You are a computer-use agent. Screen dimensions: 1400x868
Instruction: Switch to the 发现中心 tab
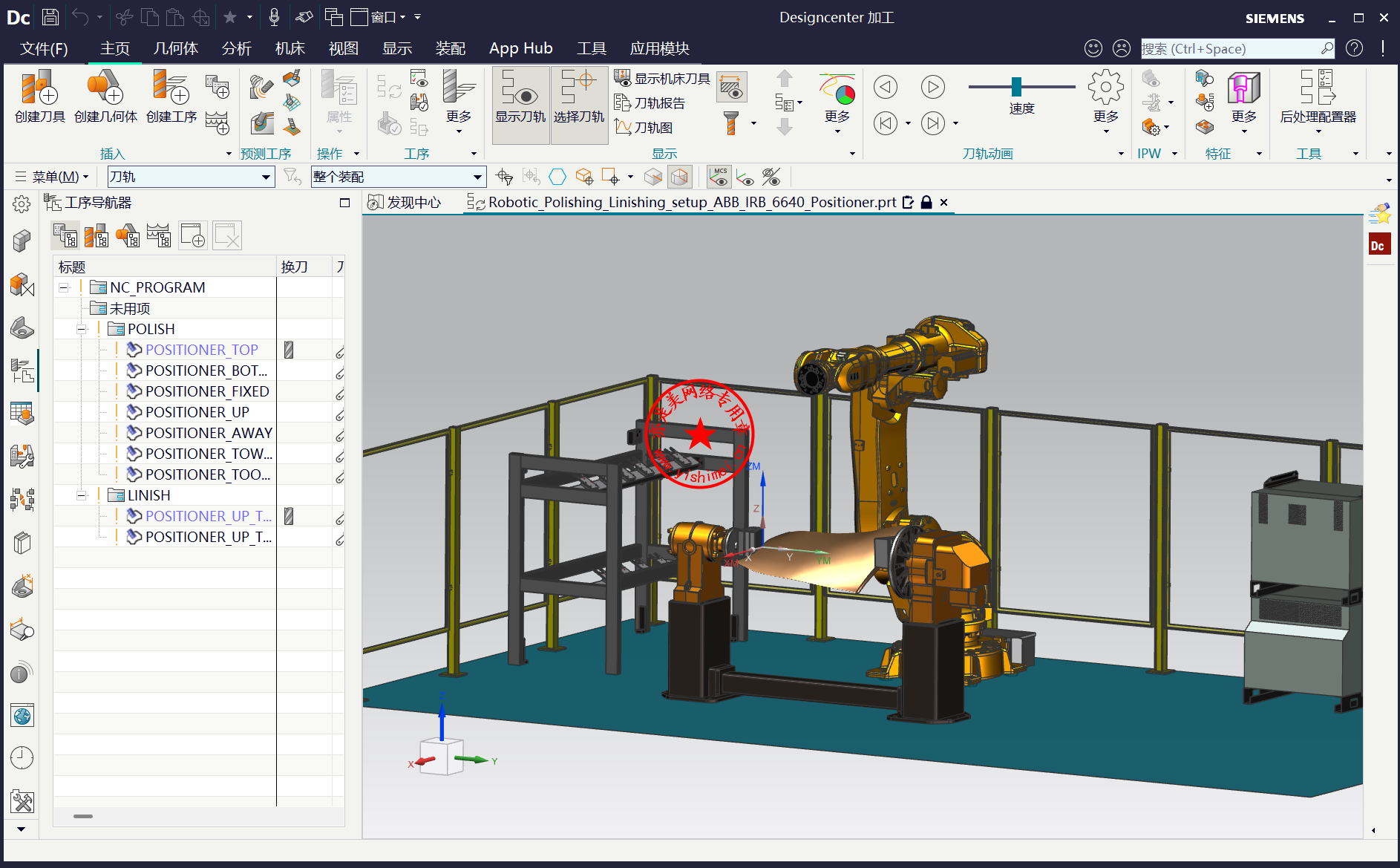pyautogui.click(x=405, y=202)
